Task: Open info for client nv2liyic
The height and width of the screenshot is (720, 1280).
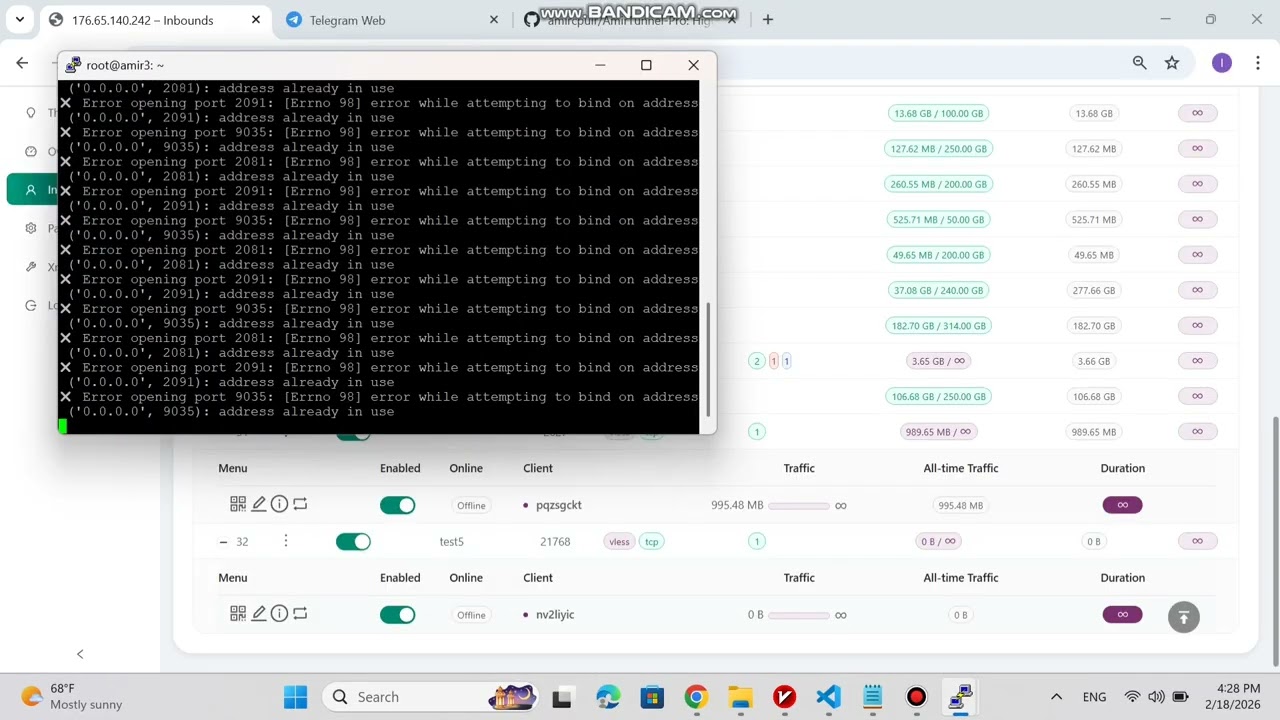Action: tap(279, 614)
